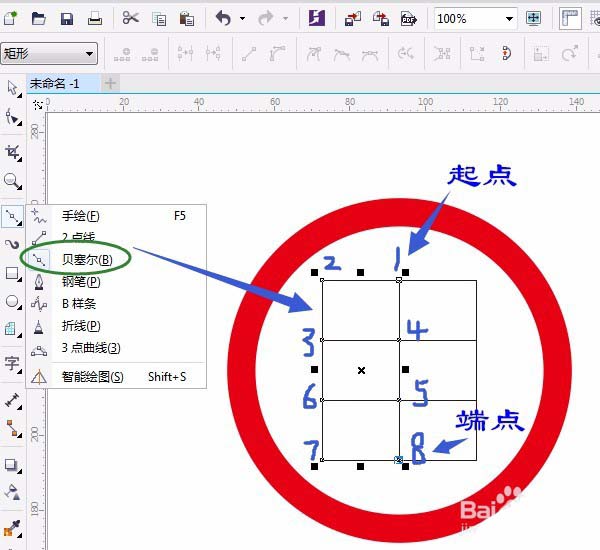
Task: Make node smooth
Action: point(342,54)
